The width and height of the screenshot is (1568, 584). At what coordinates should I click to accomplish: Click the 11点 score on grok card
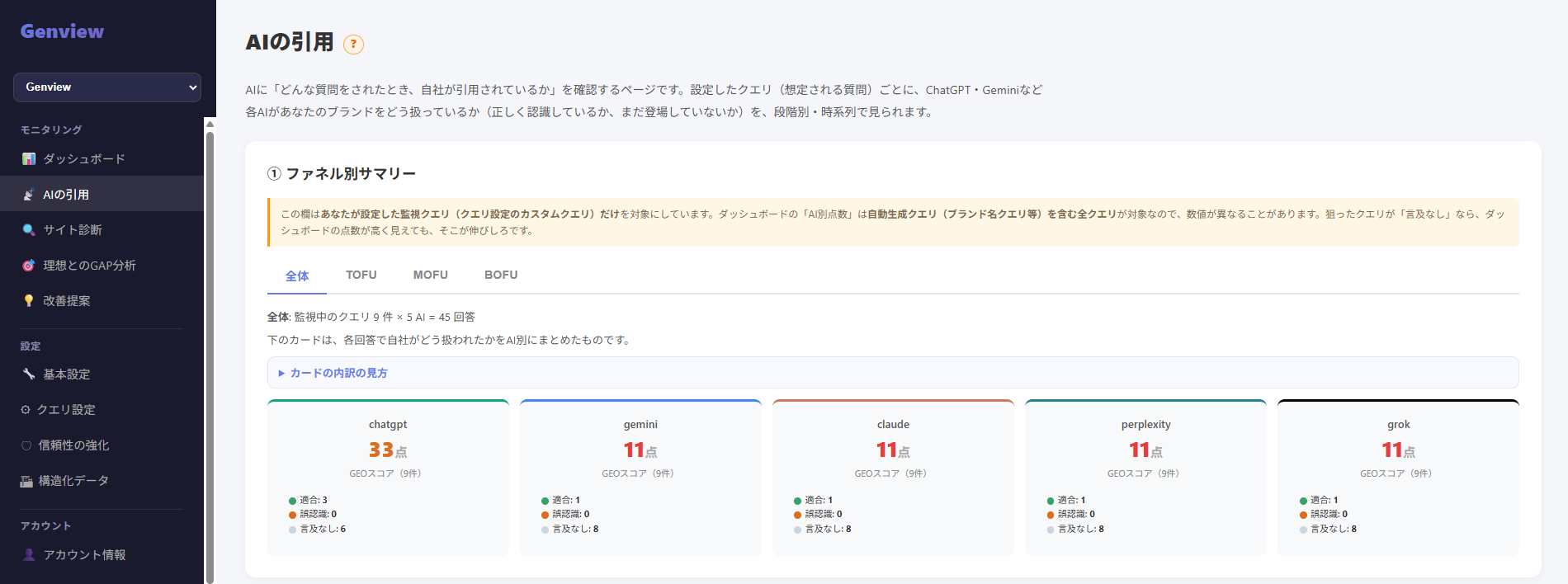pyautogui.click(x=1399, y=450)
